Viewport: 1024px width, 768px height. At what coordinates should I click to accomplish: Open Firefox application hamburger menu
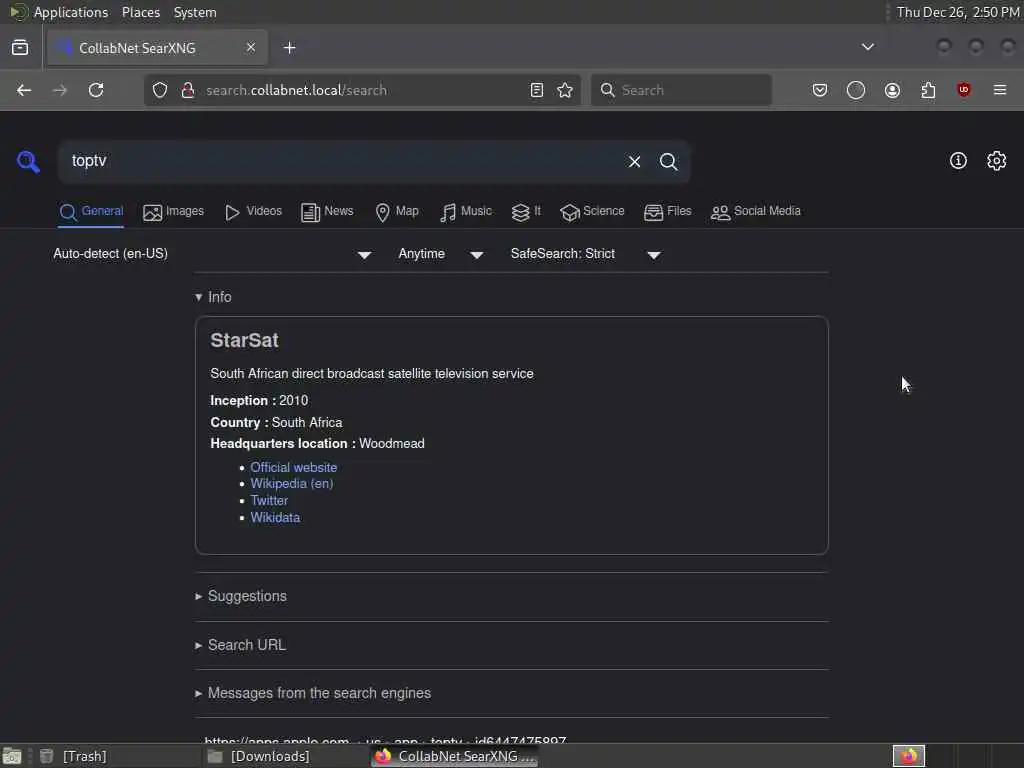[x=1000, y=90]
